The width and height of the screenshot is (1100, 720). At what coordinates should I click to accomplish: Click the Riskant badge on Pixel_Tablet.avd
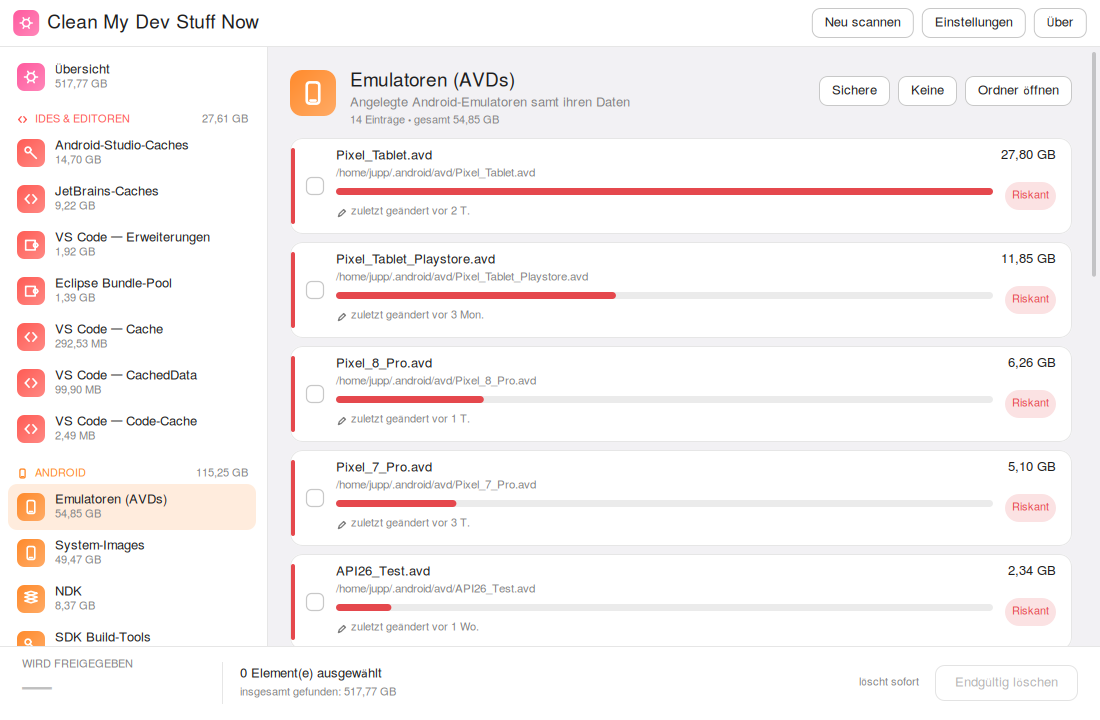pyautogui.click(x=1030, y=195)
